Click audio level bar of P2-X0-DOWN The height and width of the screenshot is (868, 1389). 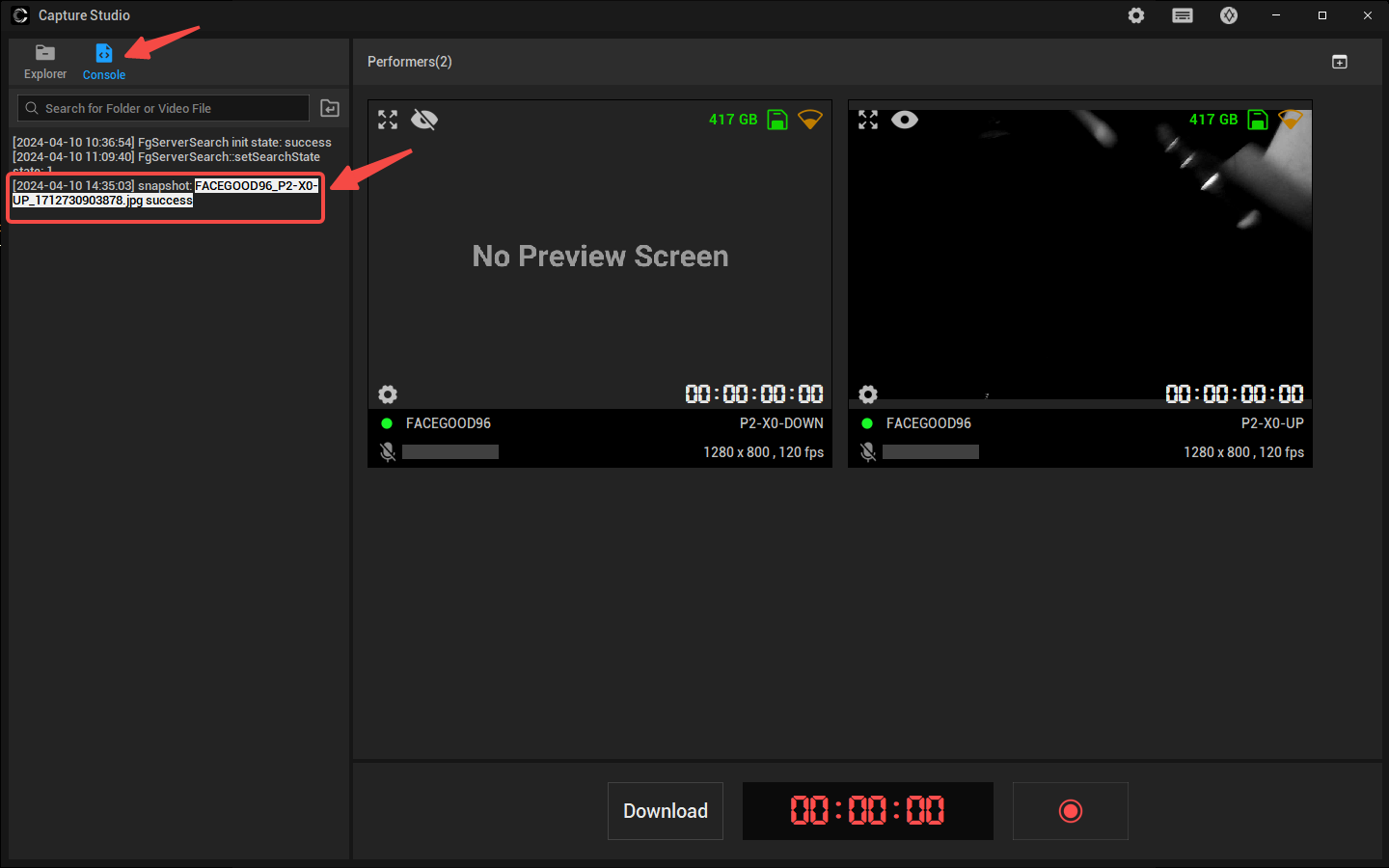[x=450, y=451]
